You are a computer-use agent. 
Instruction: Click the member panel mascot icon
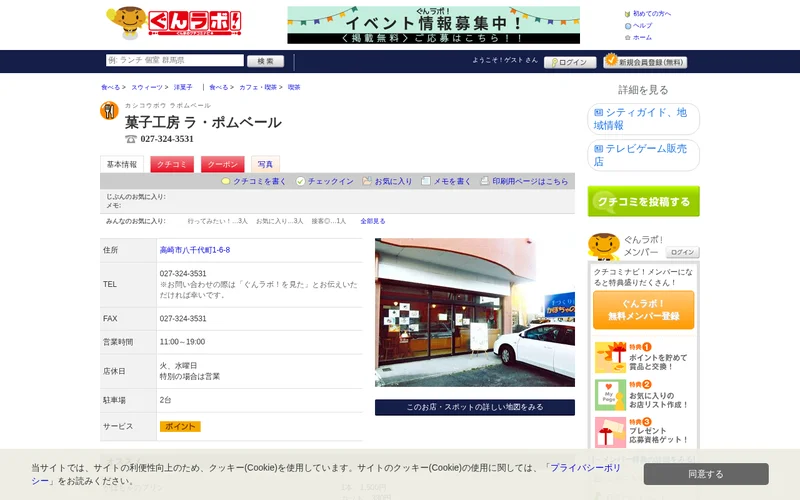604,246
